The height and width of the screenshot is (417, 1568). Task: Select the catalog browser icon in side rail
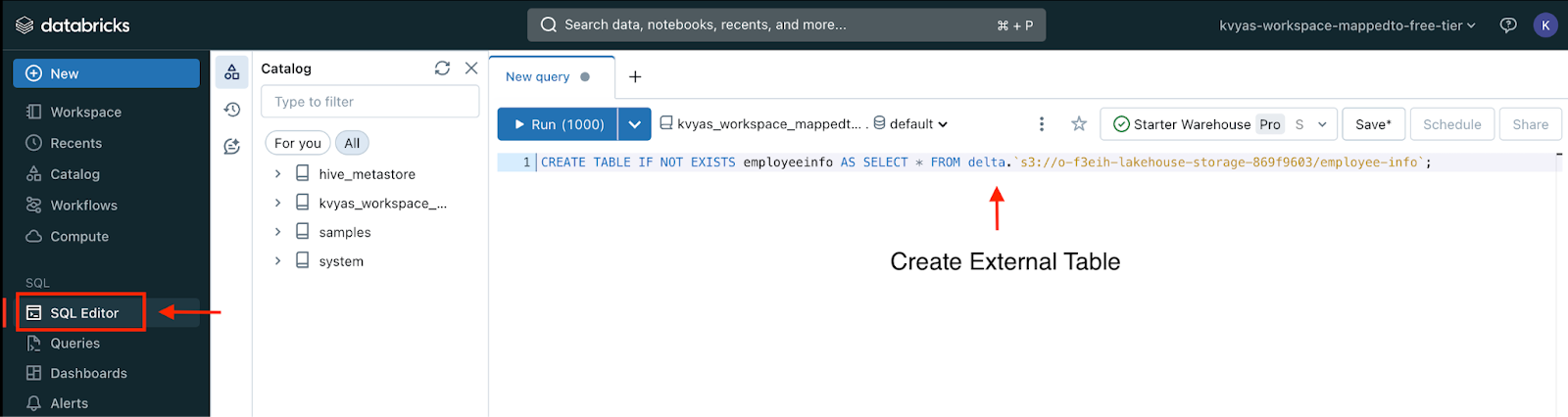click(232, 72)
